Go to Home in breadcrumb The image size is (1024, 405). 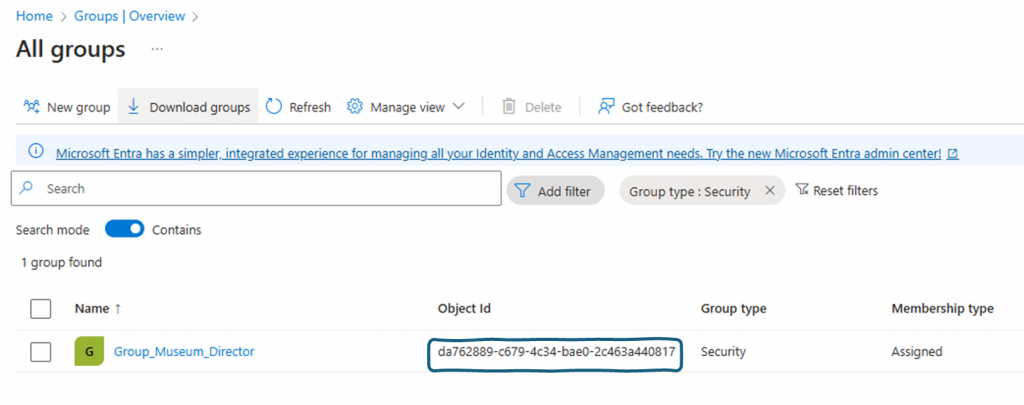point(34,16)
